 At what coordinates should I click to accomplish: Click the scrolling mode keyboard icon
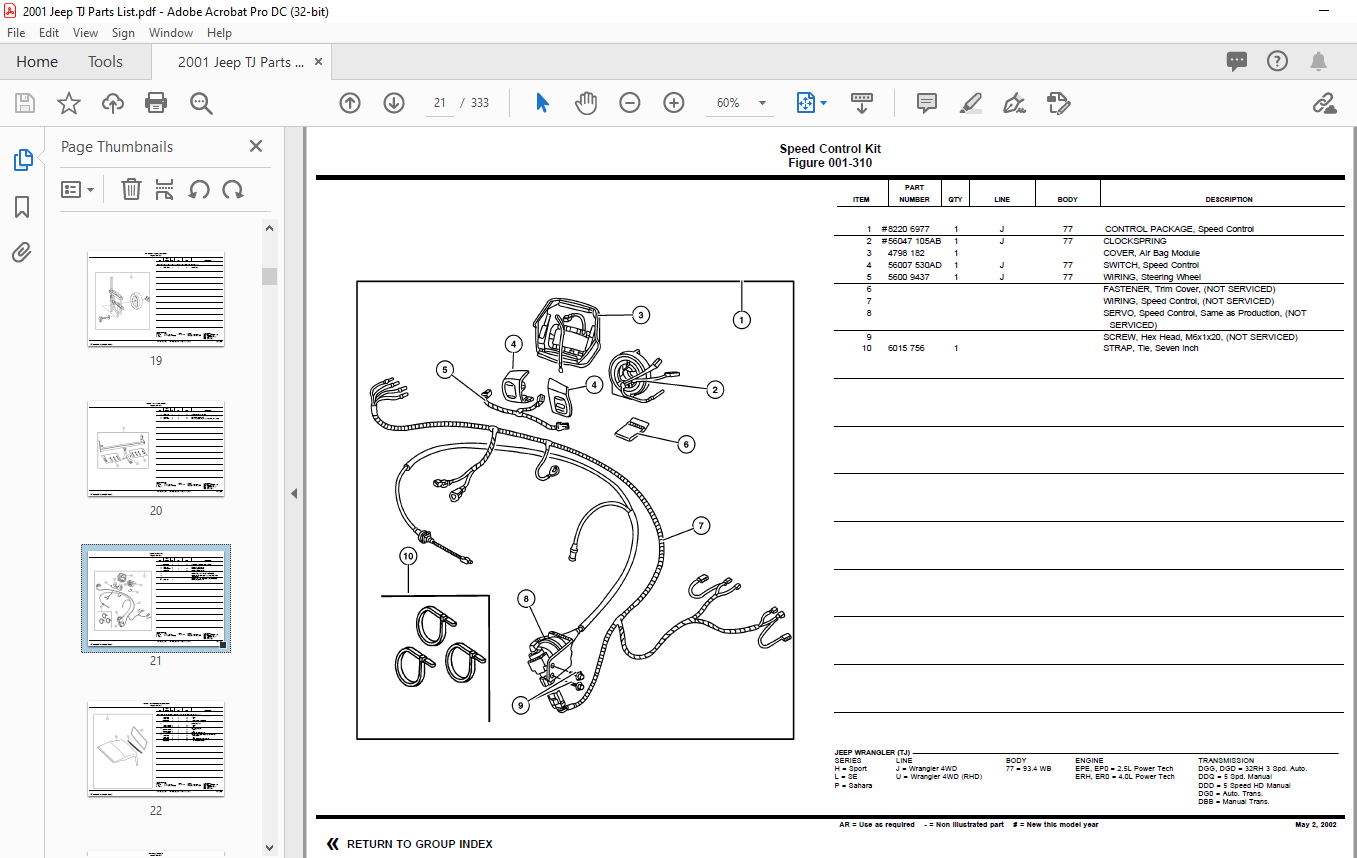(862, 103)
